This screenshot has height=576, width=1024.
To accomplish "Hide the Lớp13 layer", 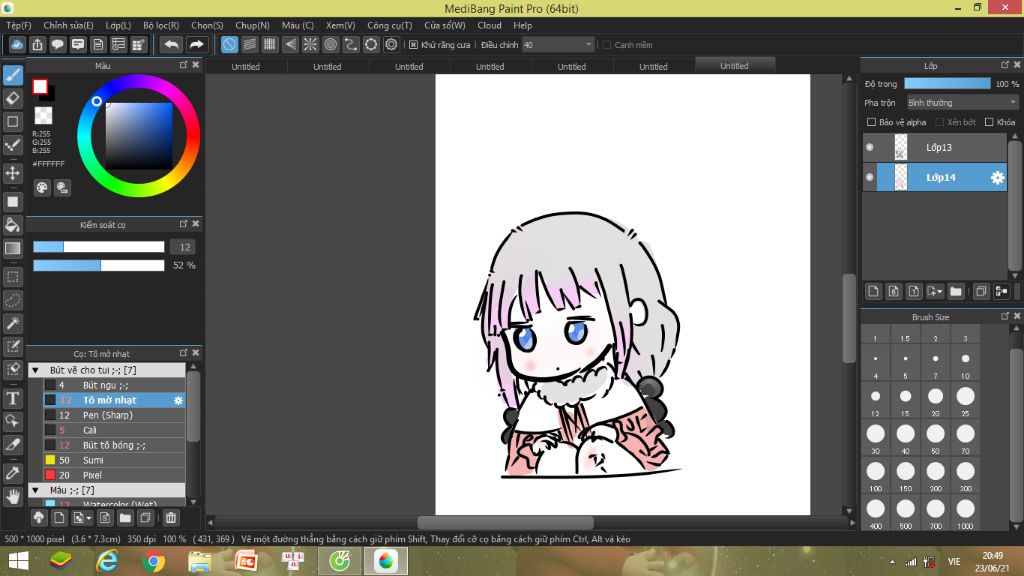I will pos(870,148).
